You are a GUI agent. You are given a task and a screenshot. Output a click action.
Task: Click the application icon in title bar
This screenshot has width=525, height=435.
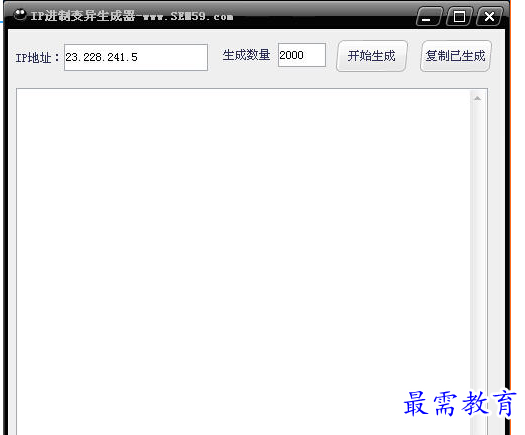20,14
